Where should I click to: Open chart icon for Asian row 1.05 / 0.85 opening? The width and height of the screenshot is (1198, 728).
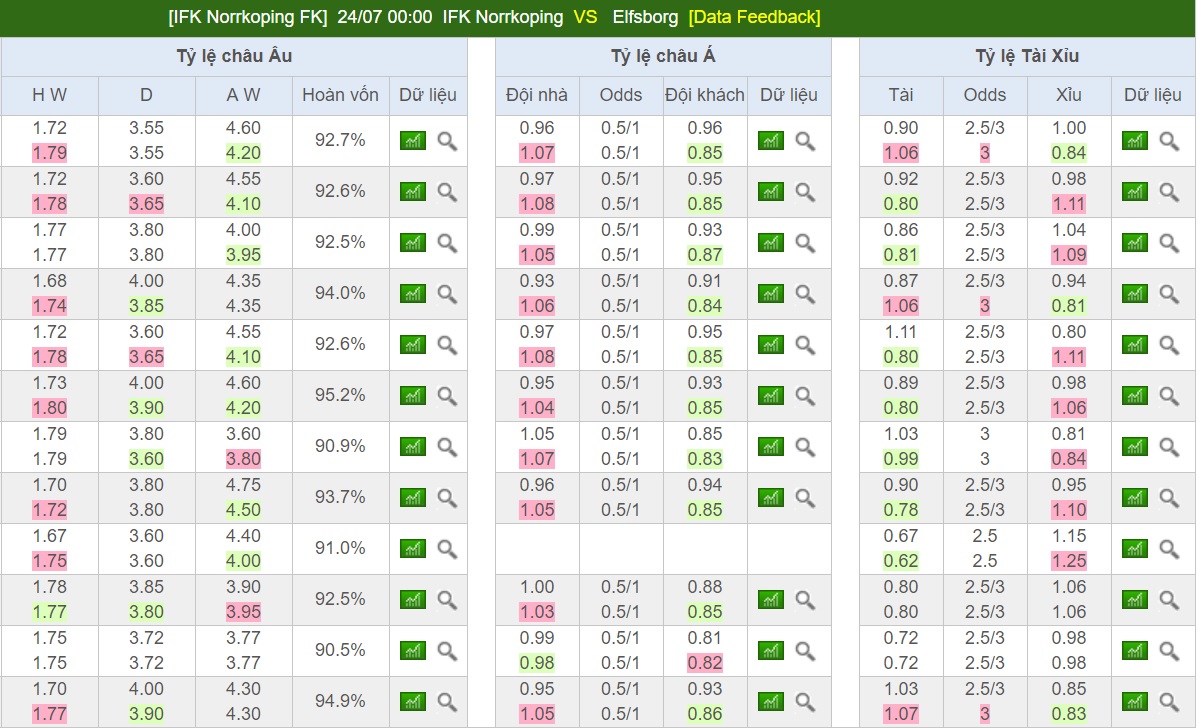771,446
